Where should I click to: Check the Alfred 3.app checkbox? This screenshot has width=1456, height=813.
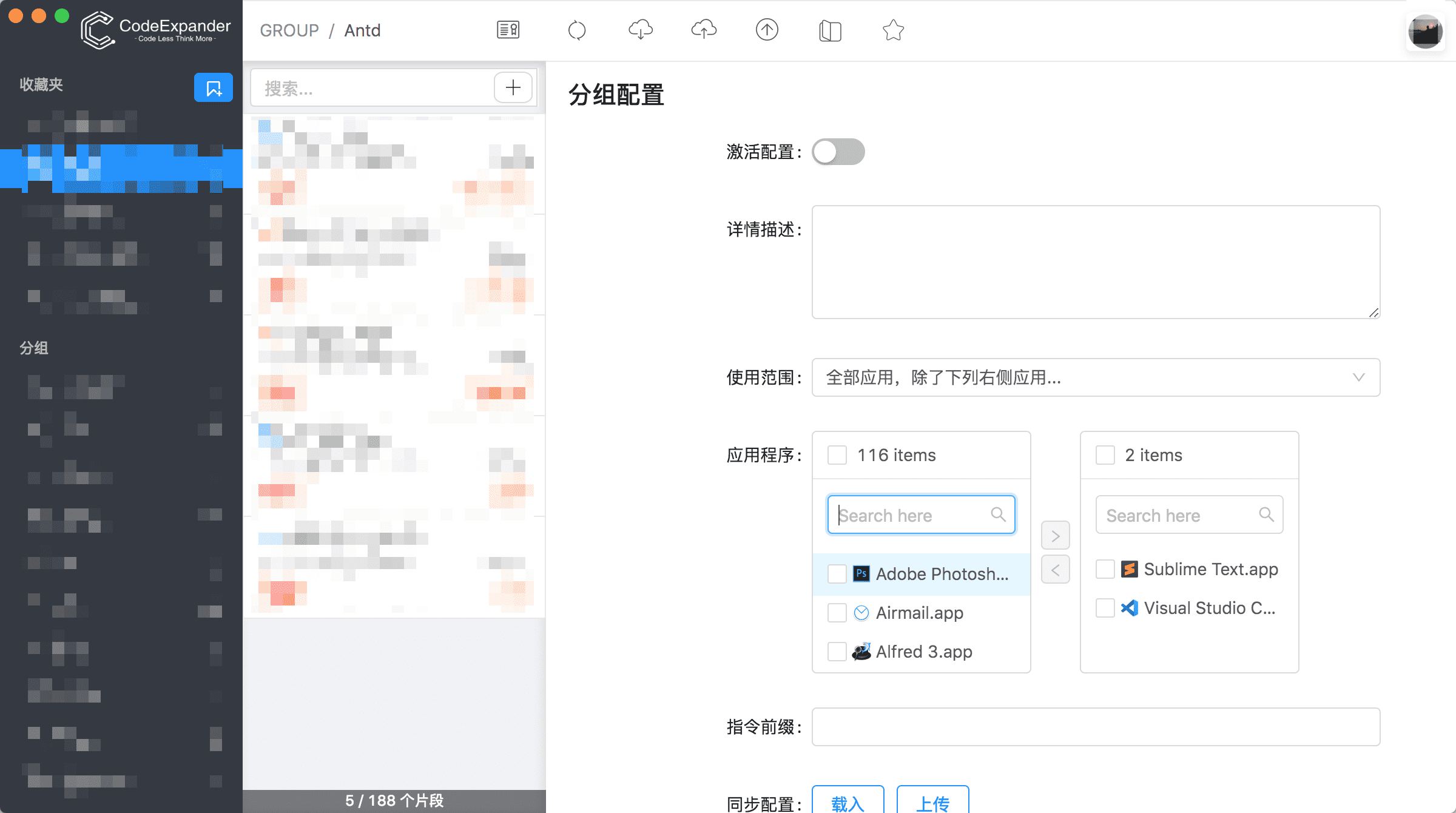tap(837, 652)
